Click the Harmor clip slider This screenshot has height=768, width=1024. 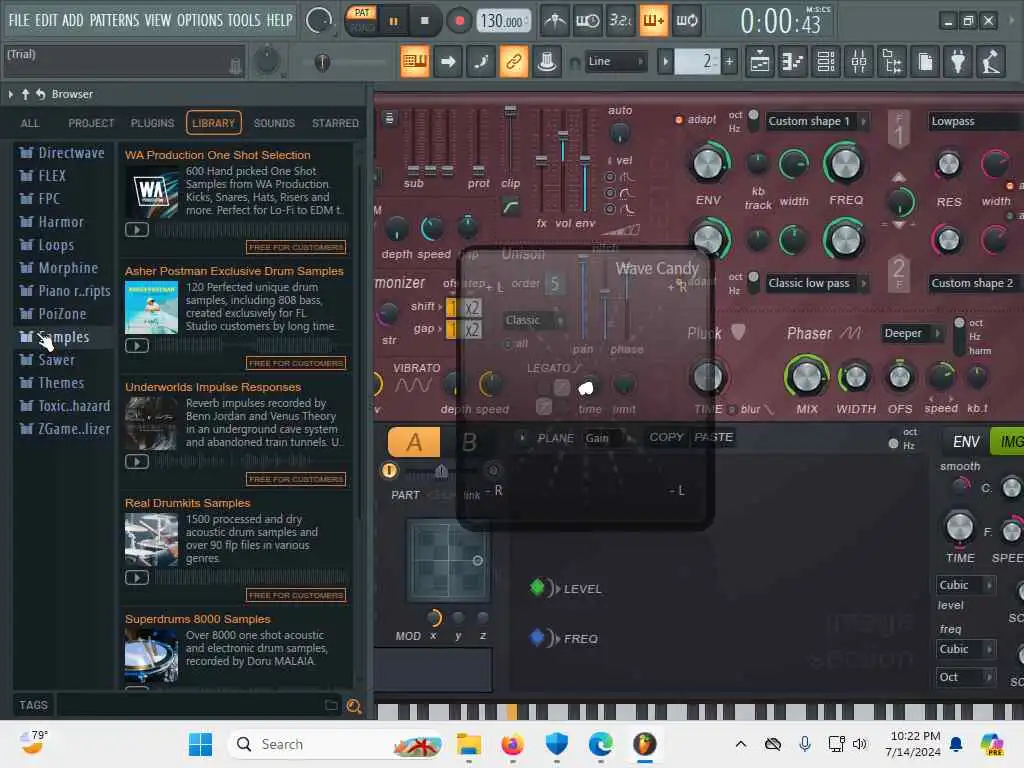pos(510,111)
